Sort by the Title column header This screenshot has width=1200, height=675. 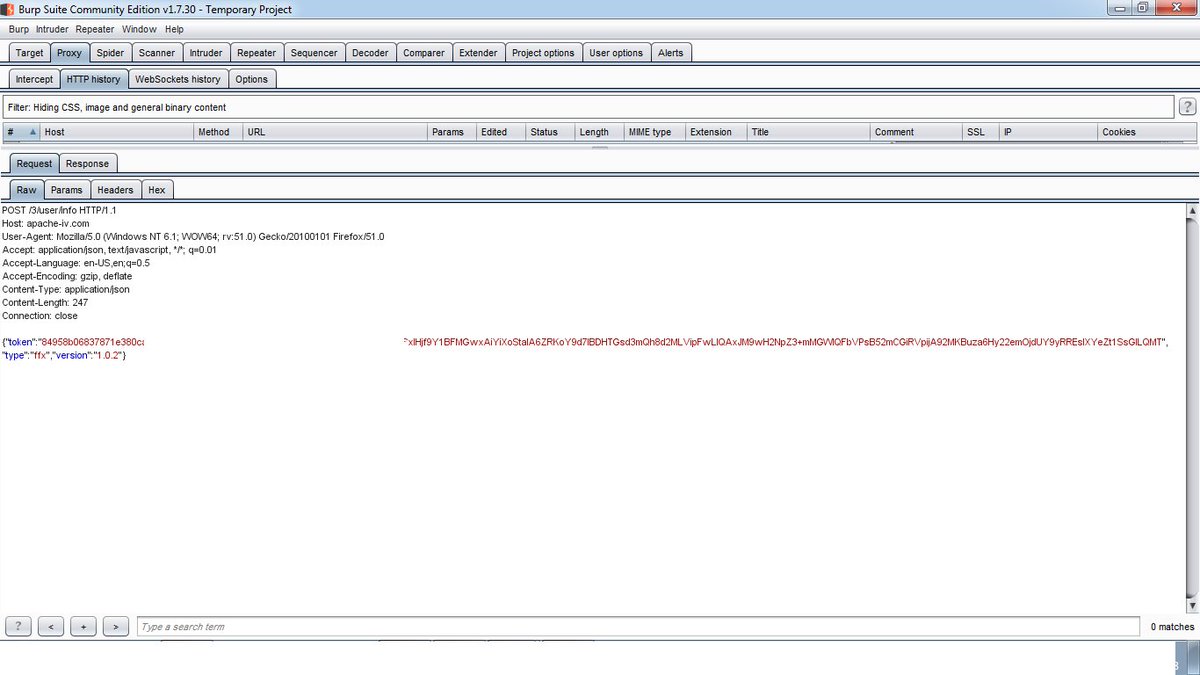click(x=809, y=132)
